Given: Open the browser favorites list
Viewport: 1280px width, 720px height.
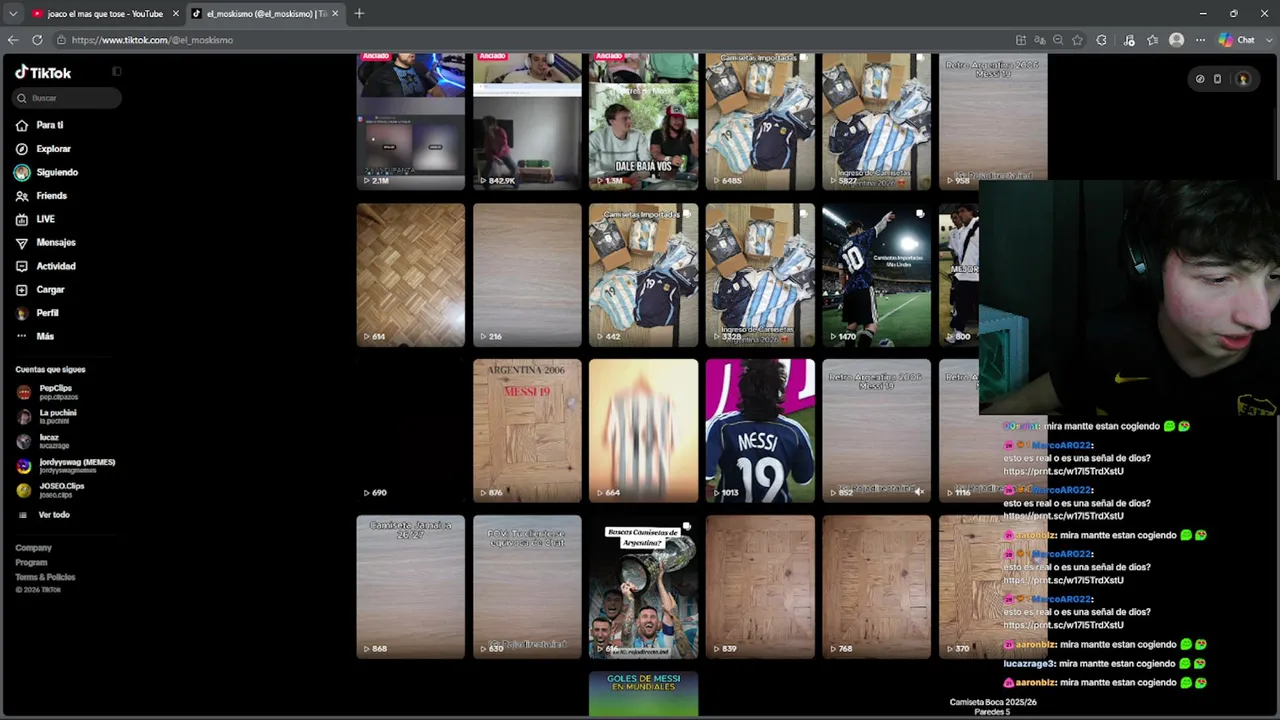Looking at the screenshot, I should tap(1153, 40).
